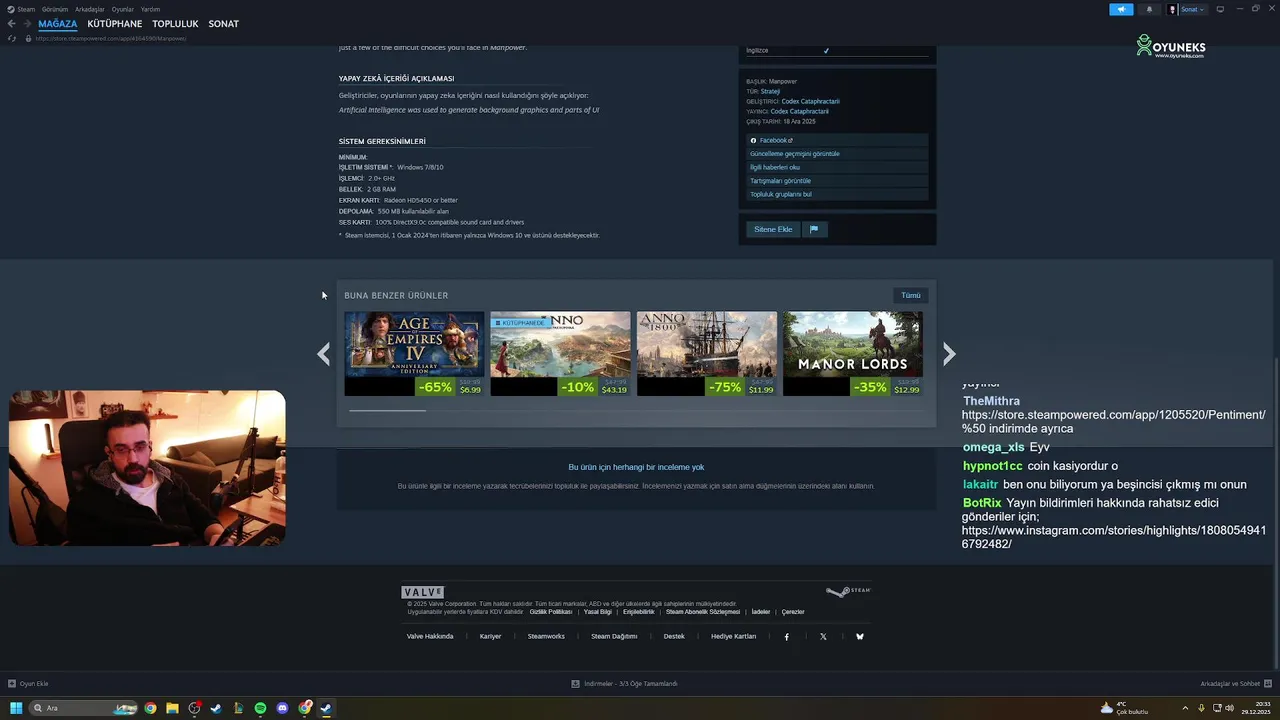1280x720 pixels.
Task: Open Windows Start menu
Action: 16,708
